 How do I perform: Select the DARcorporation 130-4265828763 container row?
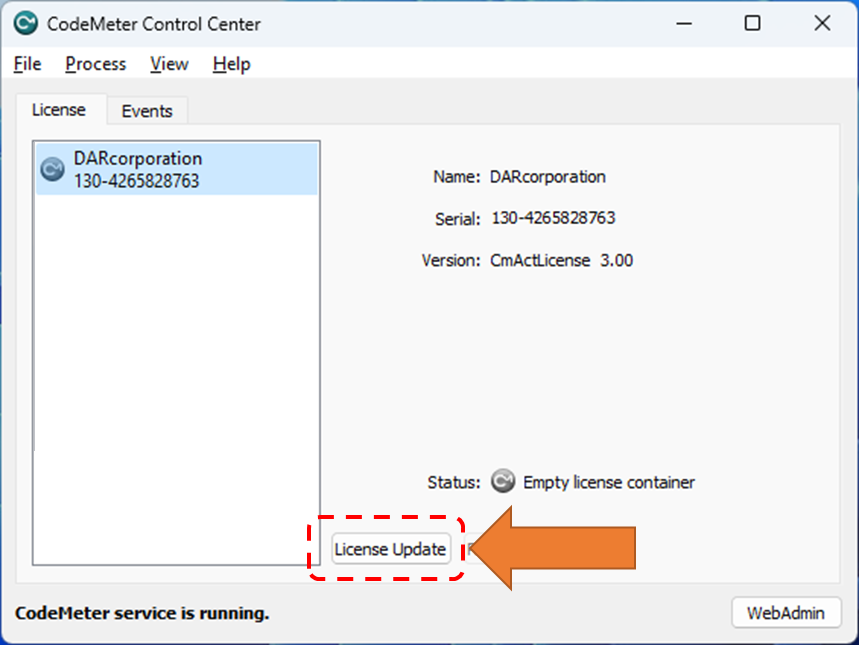point(176,169)
